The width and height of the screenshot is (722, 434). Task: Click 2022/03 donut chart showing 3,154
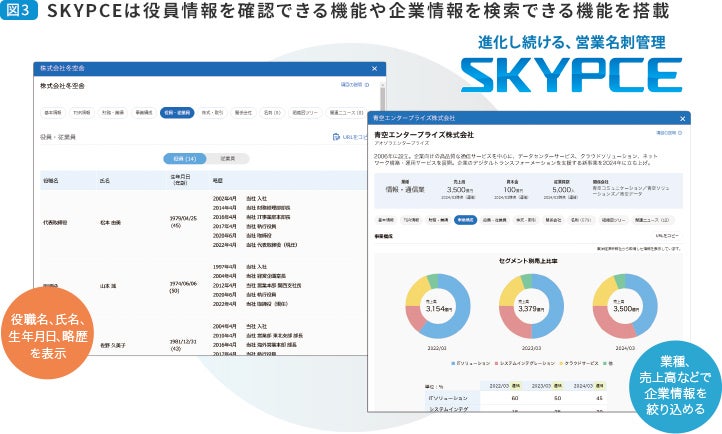[x=437, y=307]
